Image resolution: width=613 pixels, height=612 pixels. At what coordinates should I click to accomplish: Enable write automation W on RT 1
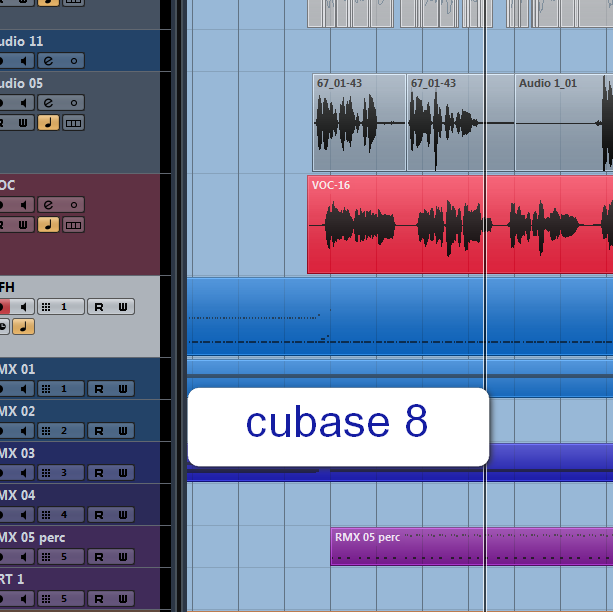point(123,599)
